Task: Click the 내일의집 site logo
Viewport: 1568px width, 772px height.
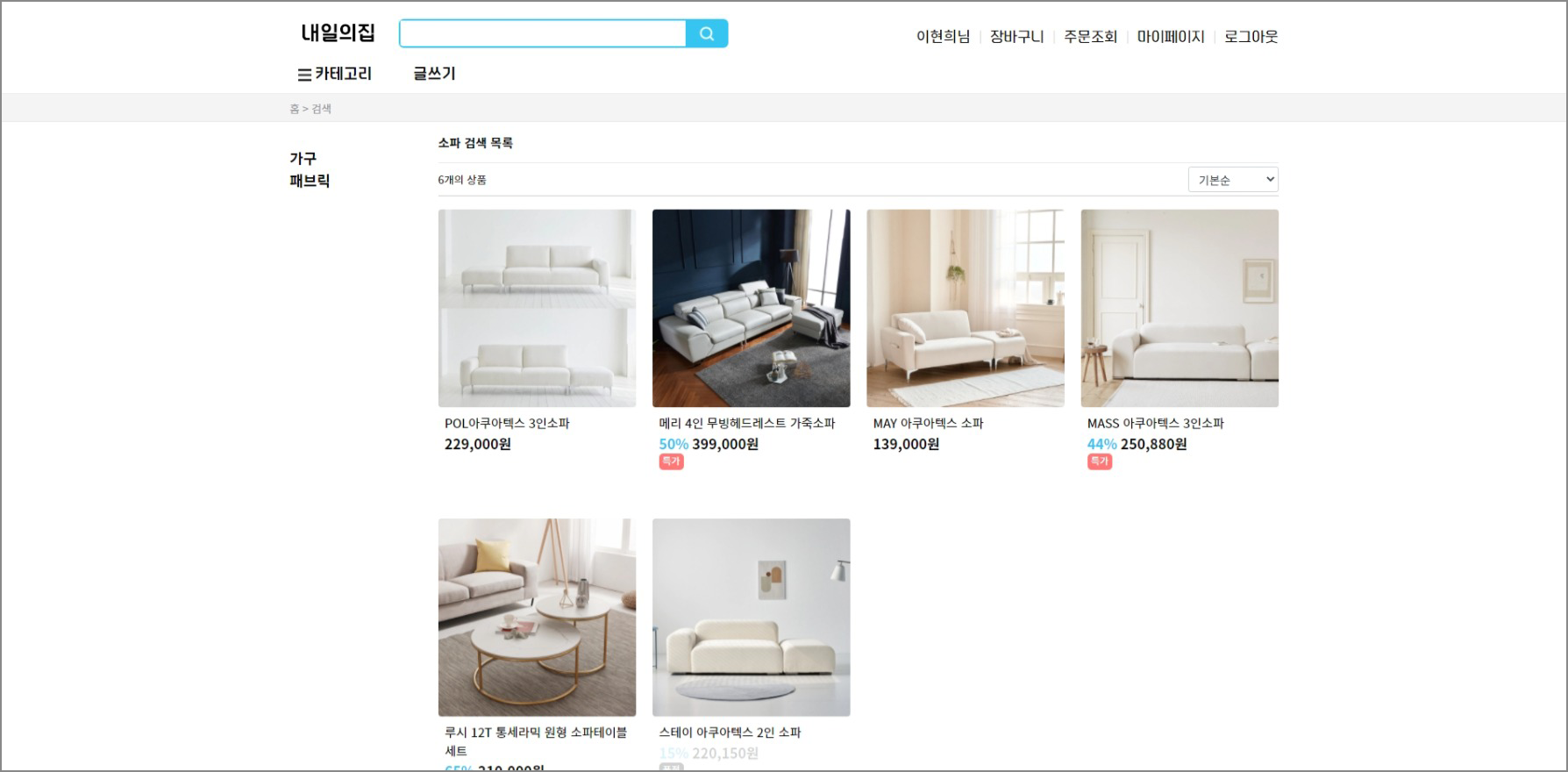Action: pyautogui.click(x=338, y=33)
